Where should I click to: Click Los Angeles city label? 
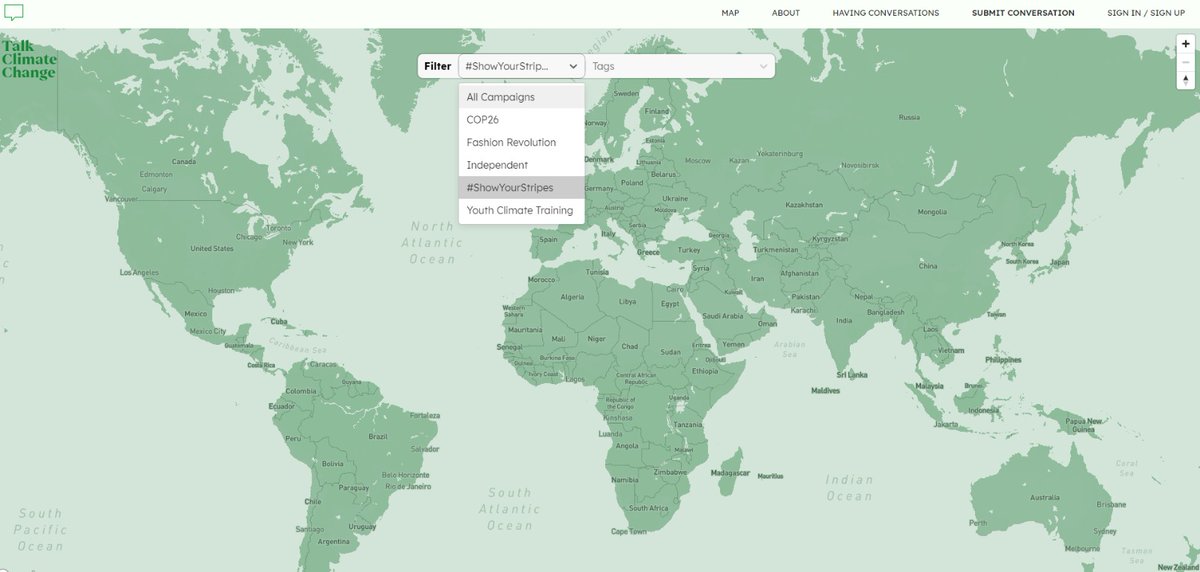pyautogui.click(x=139, y=272)
